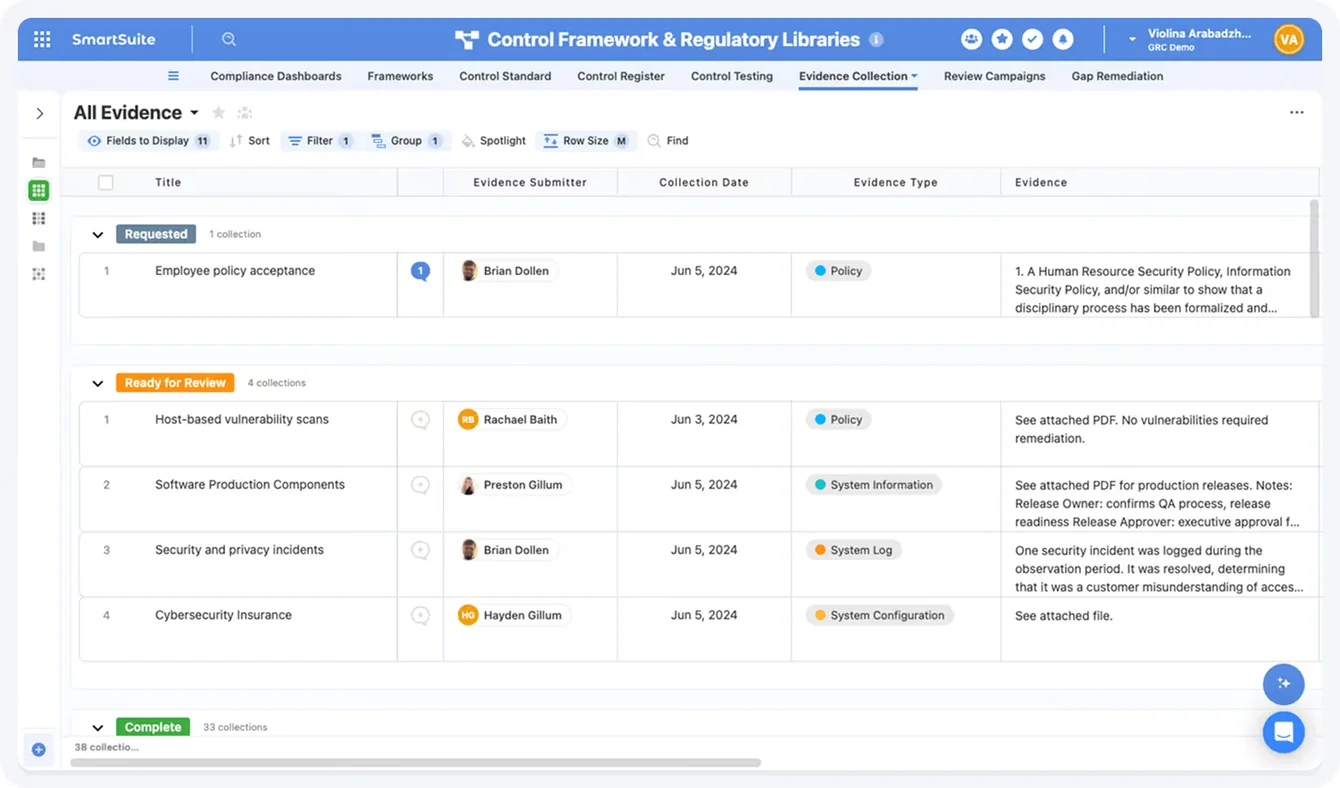Click the vertical scrollbar on right
Image resolution: width=1340 pixels, height=788 pixels.
pos(1315,257)
